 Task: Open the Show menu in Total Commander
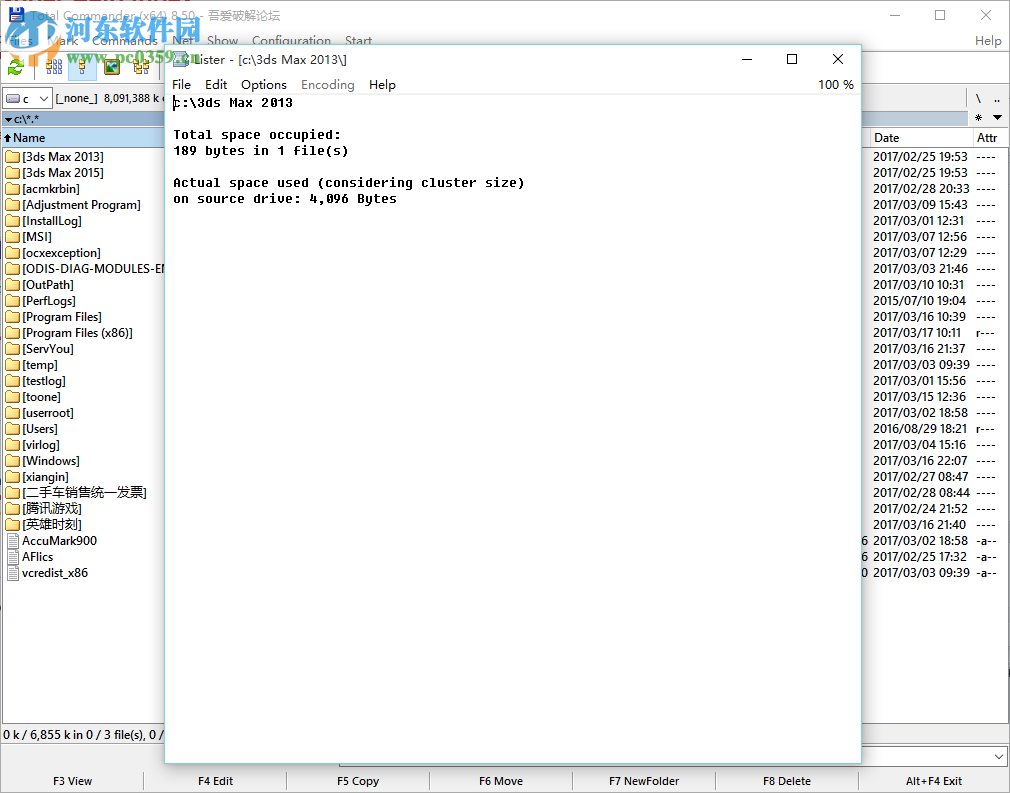[223, 40]
